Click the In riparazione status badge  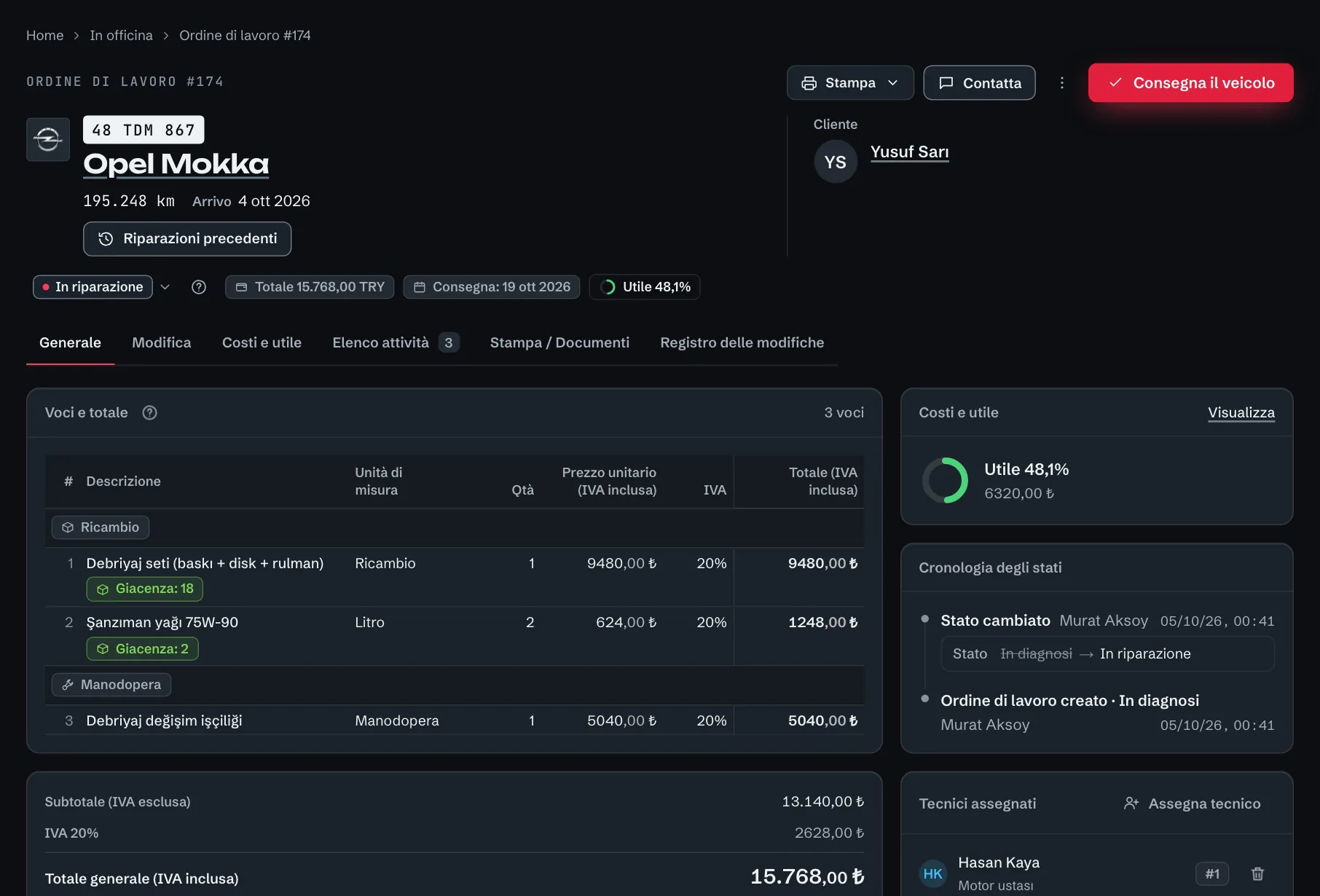click(x=93, y=287)
